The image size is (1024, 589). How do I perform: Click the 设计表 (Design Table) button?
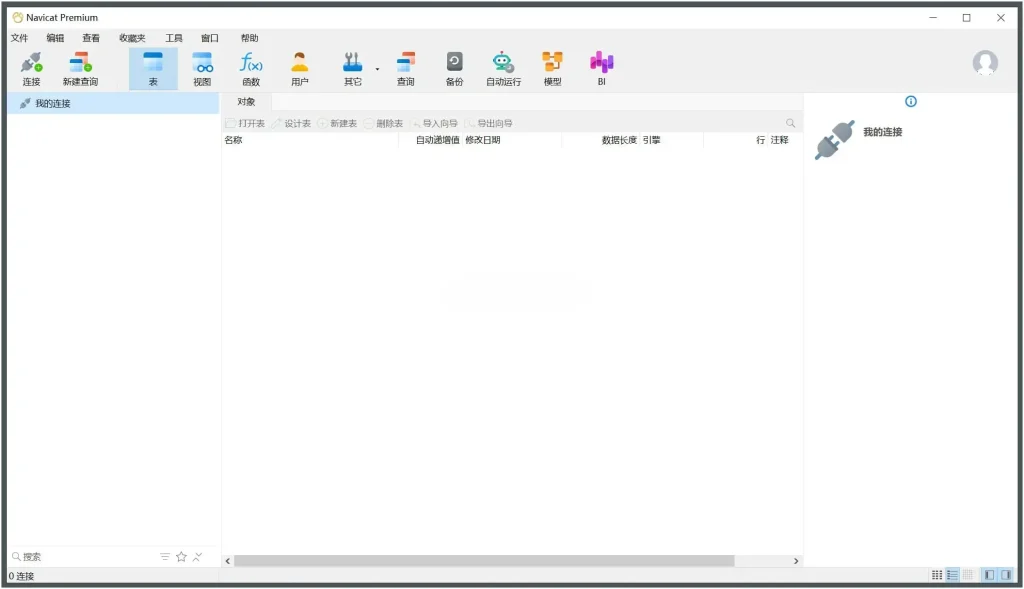[291, 123]
